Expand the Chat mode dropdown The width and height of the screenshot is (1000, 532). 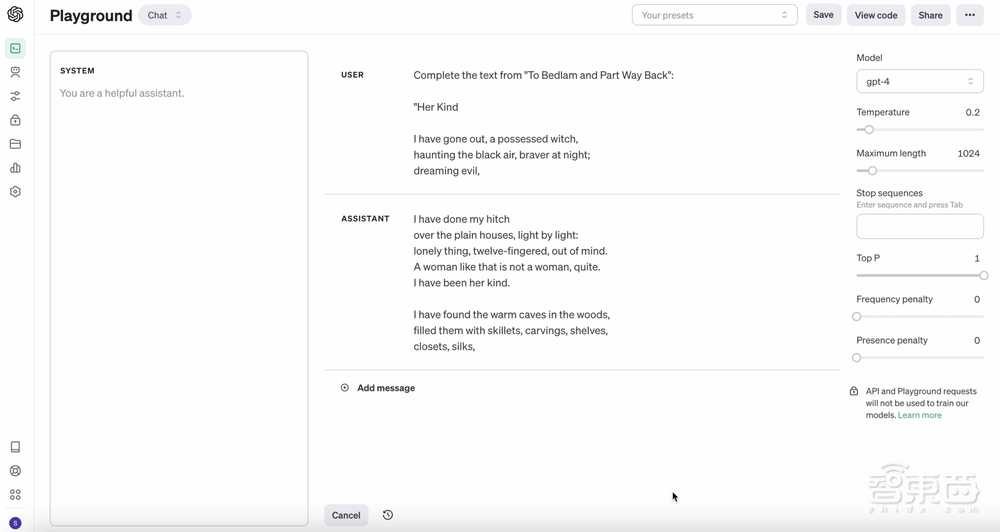point(165,15)
